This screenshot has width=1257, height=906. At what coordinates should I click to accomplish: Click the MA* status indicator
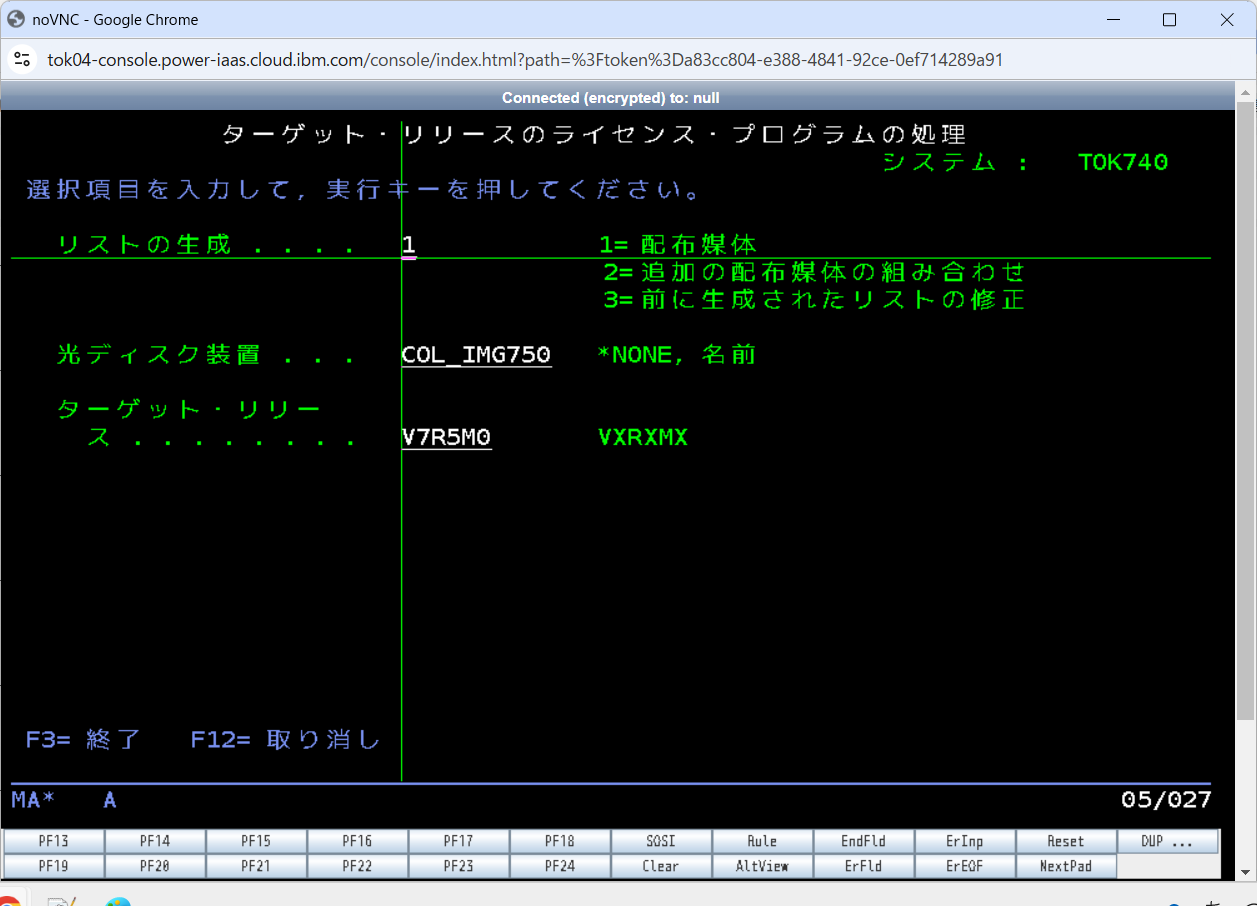tap(34, 800)
